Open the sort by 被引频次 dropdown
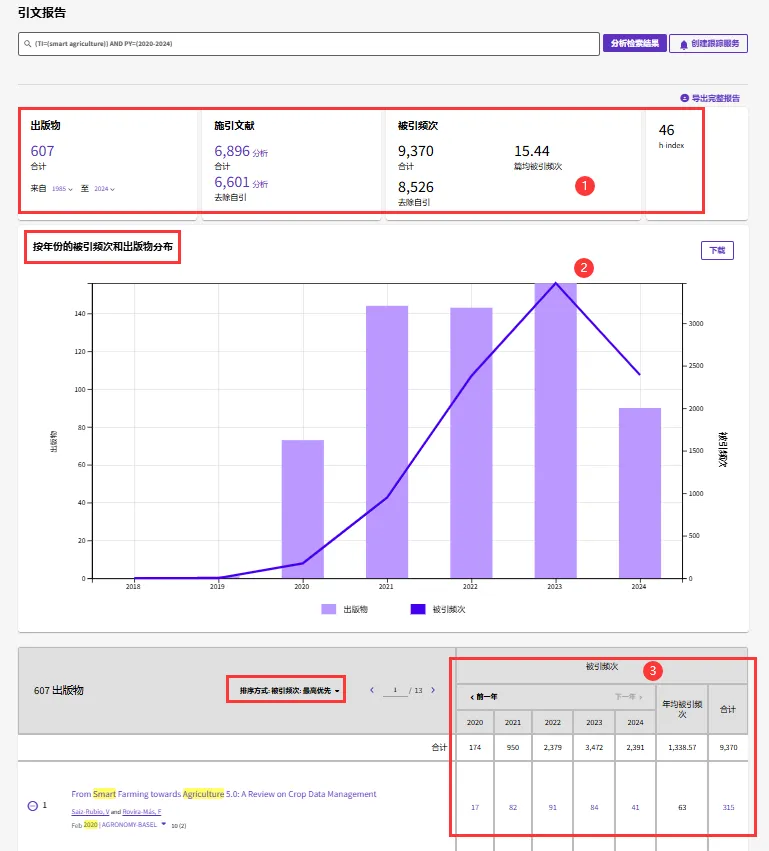 point(290,691)
